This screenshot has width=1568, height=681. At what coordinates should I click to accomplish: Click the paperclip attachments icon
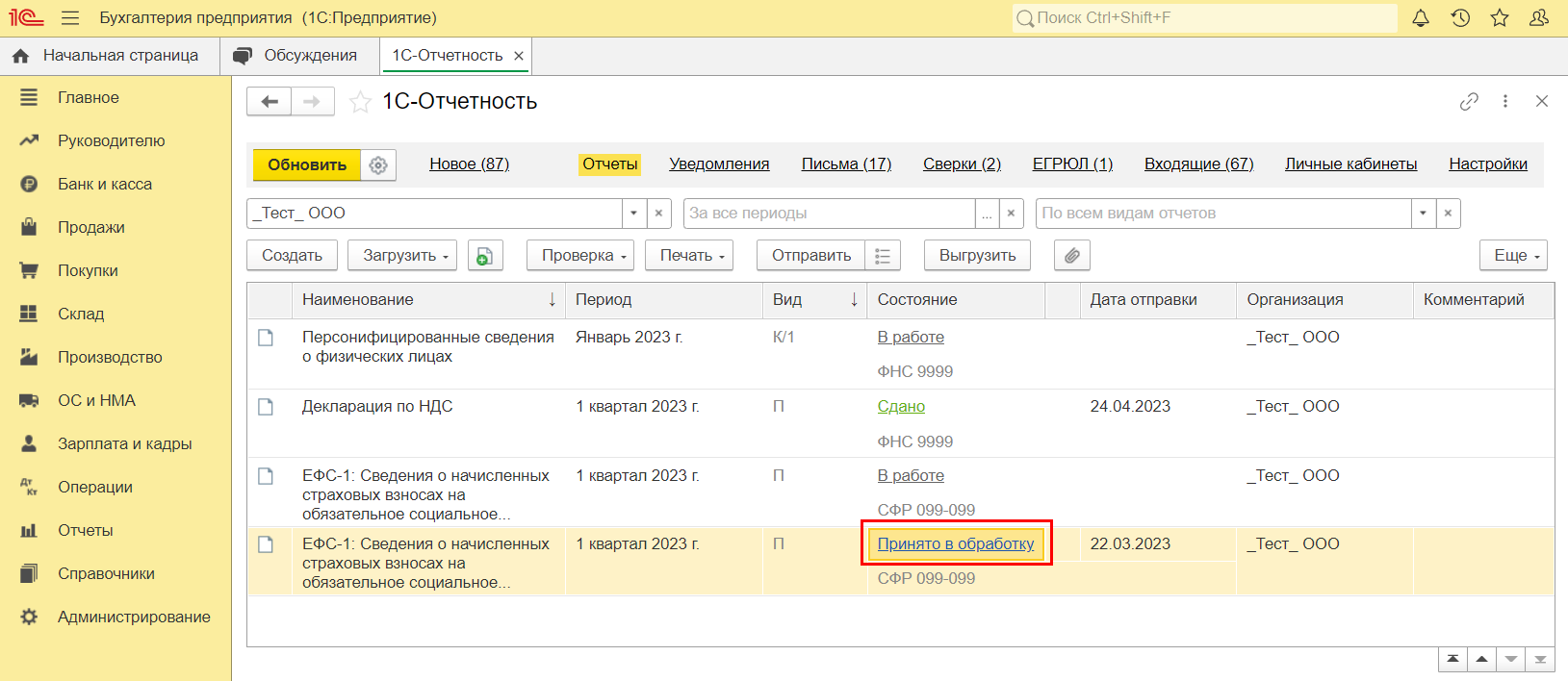click(x=1072, y=256)
